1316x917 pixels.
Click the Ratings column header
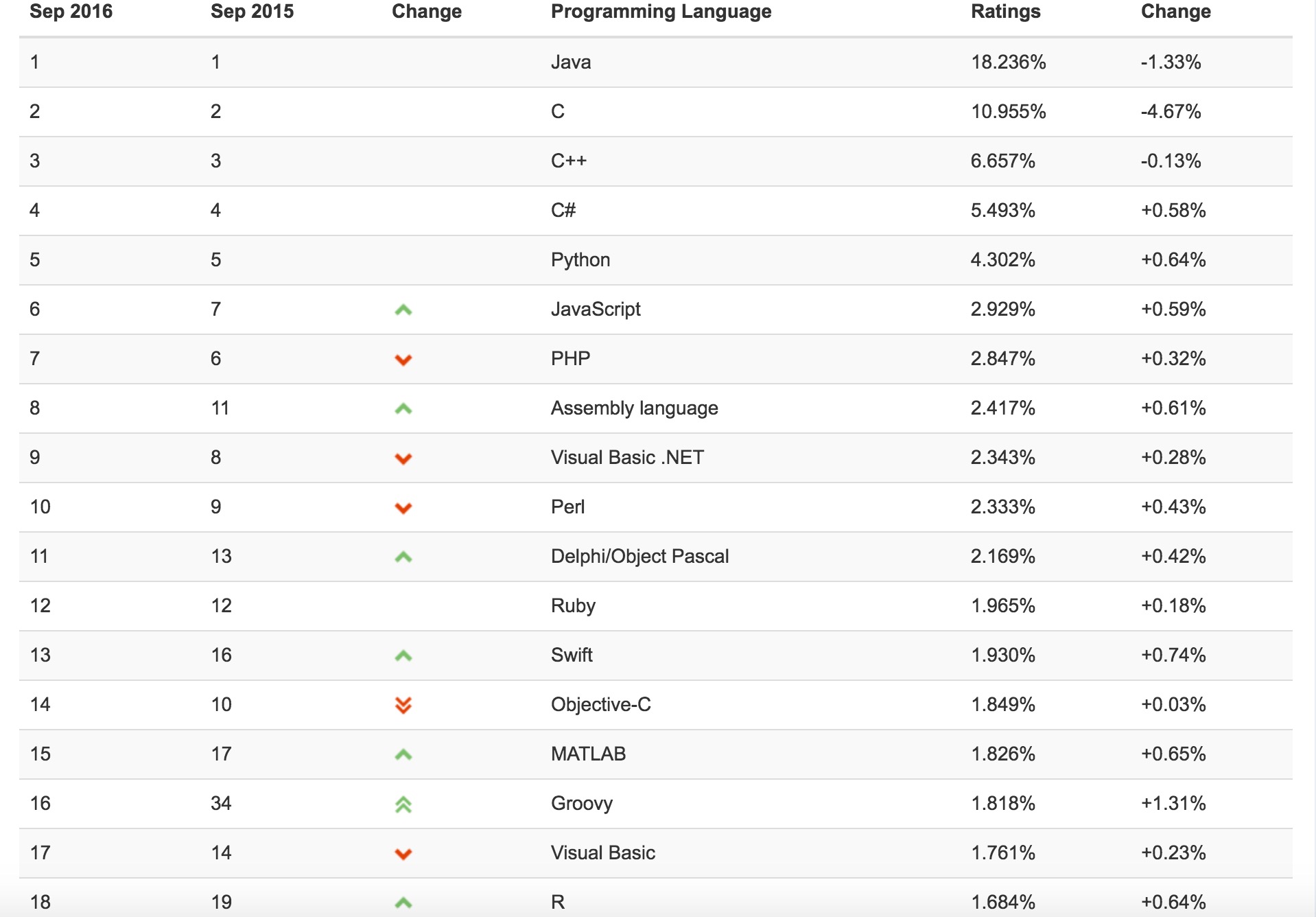point(1005,12)
